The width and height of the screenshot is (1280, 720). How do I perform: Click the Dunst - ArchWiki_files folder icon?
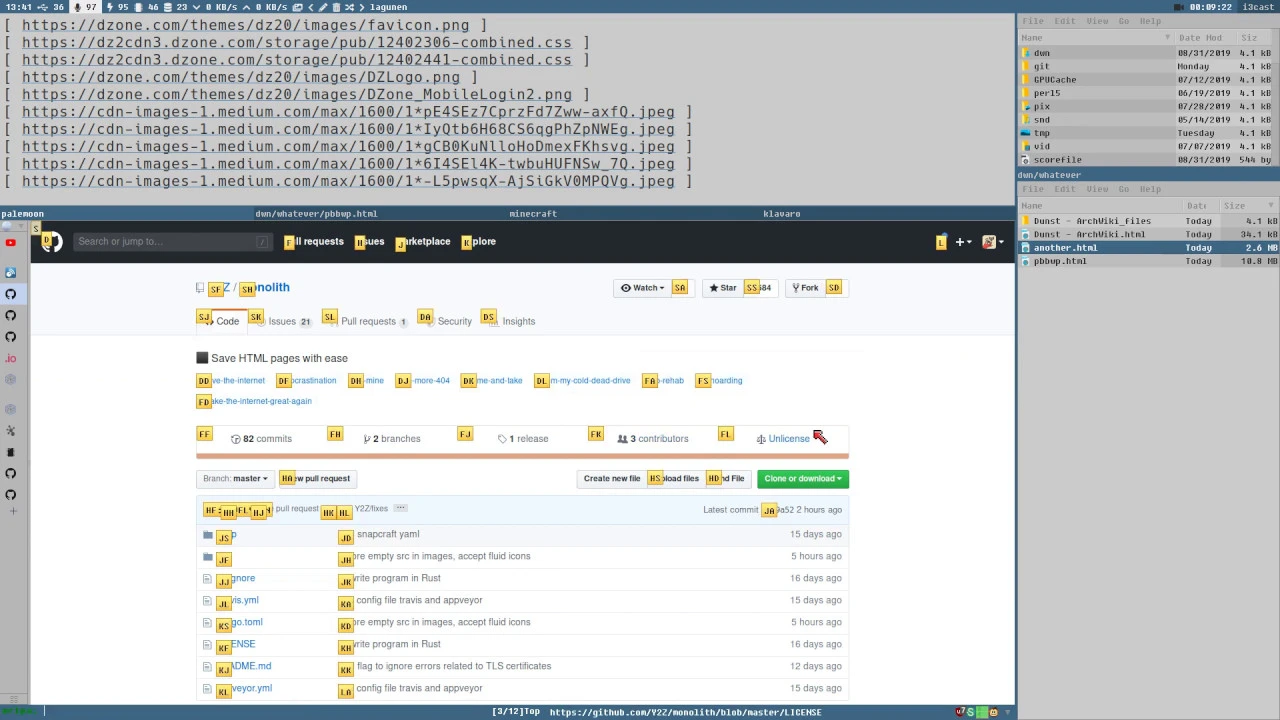1026,221
